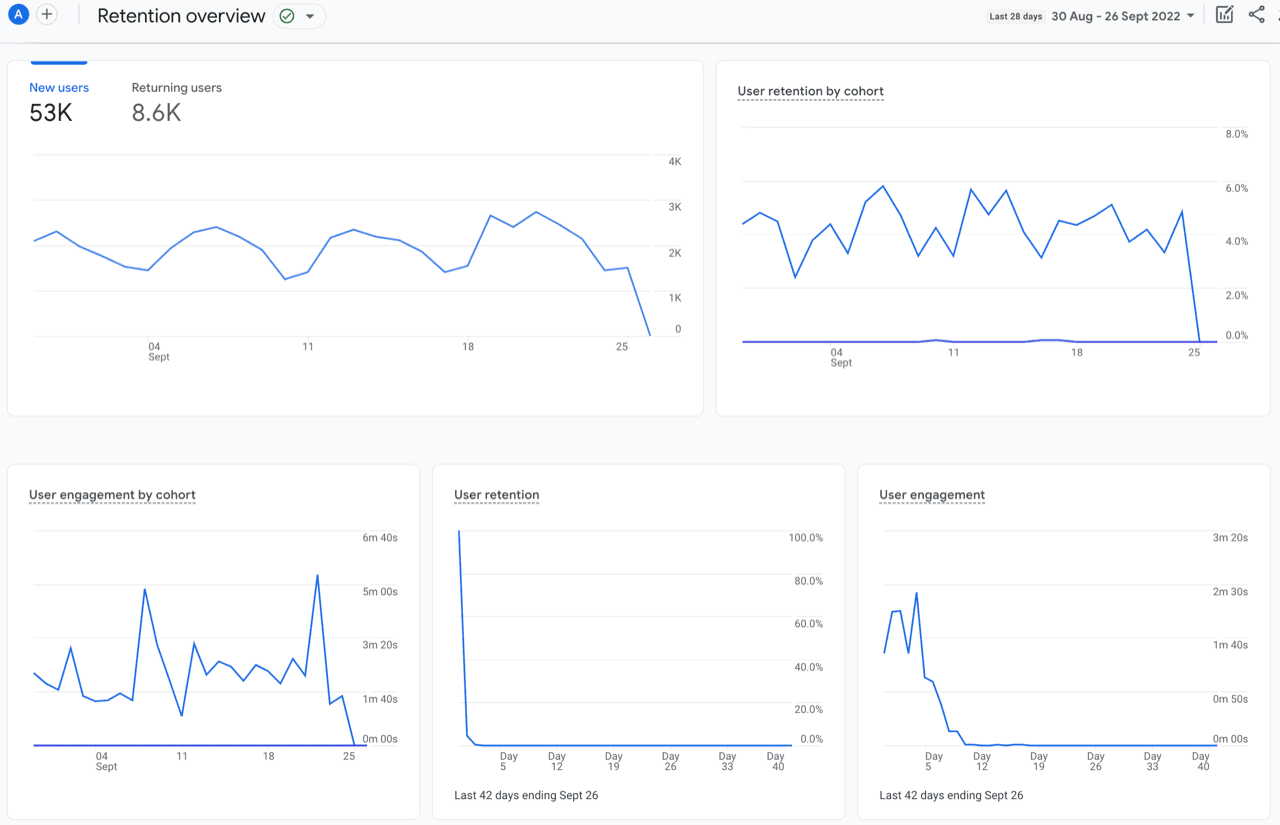Viewport: 1280px width, 825px height.
Task: Click the green data quality checkmark icon
Action: 287,16
